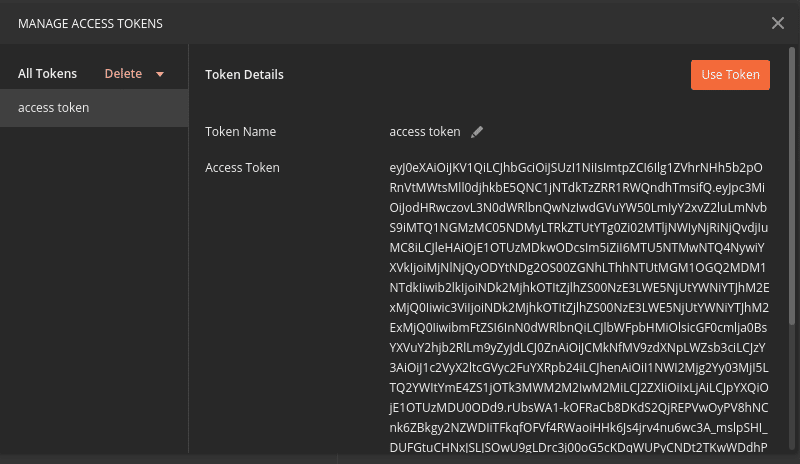
Task: Close the Manage Access Tokens dialog
Action: [x=778, y=23]
